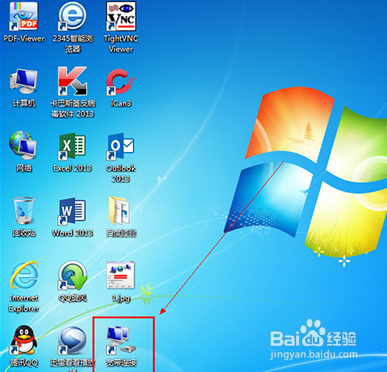Click the iCan3 desktop shortcut
Screen dimensions: 387x372
click(121, 87)
